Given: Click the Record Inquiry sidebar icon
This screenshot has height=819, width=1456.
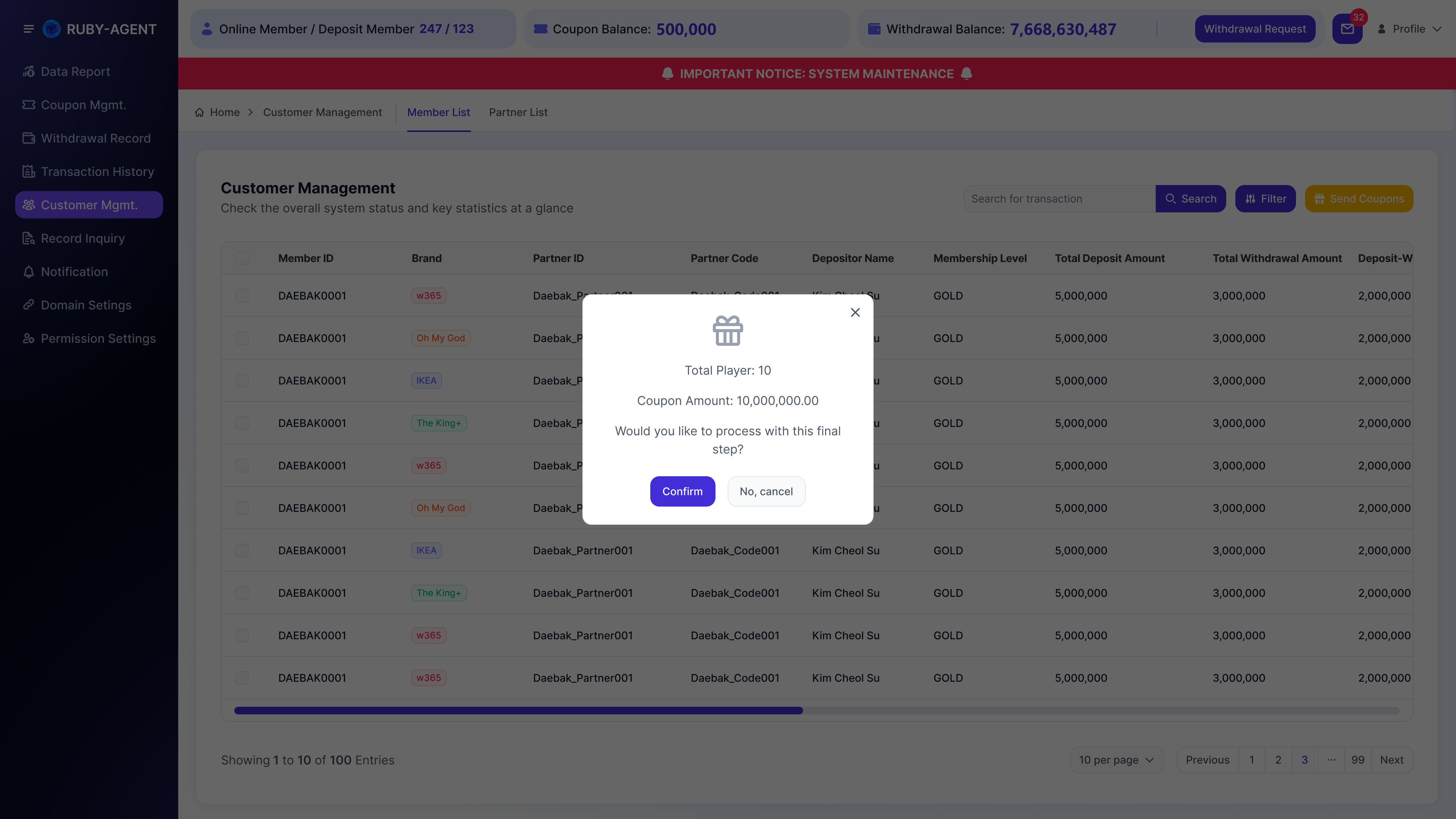Looking at the screenshot, I should (x=29, y=238).
